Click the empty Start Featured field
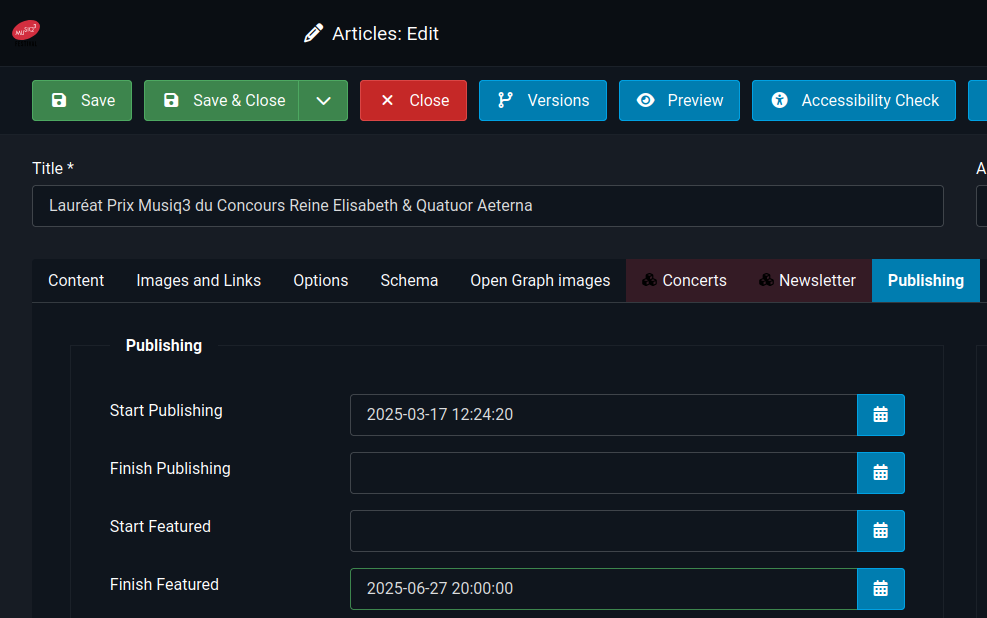This screenshot has height=618, width=987. coord(604,531)
